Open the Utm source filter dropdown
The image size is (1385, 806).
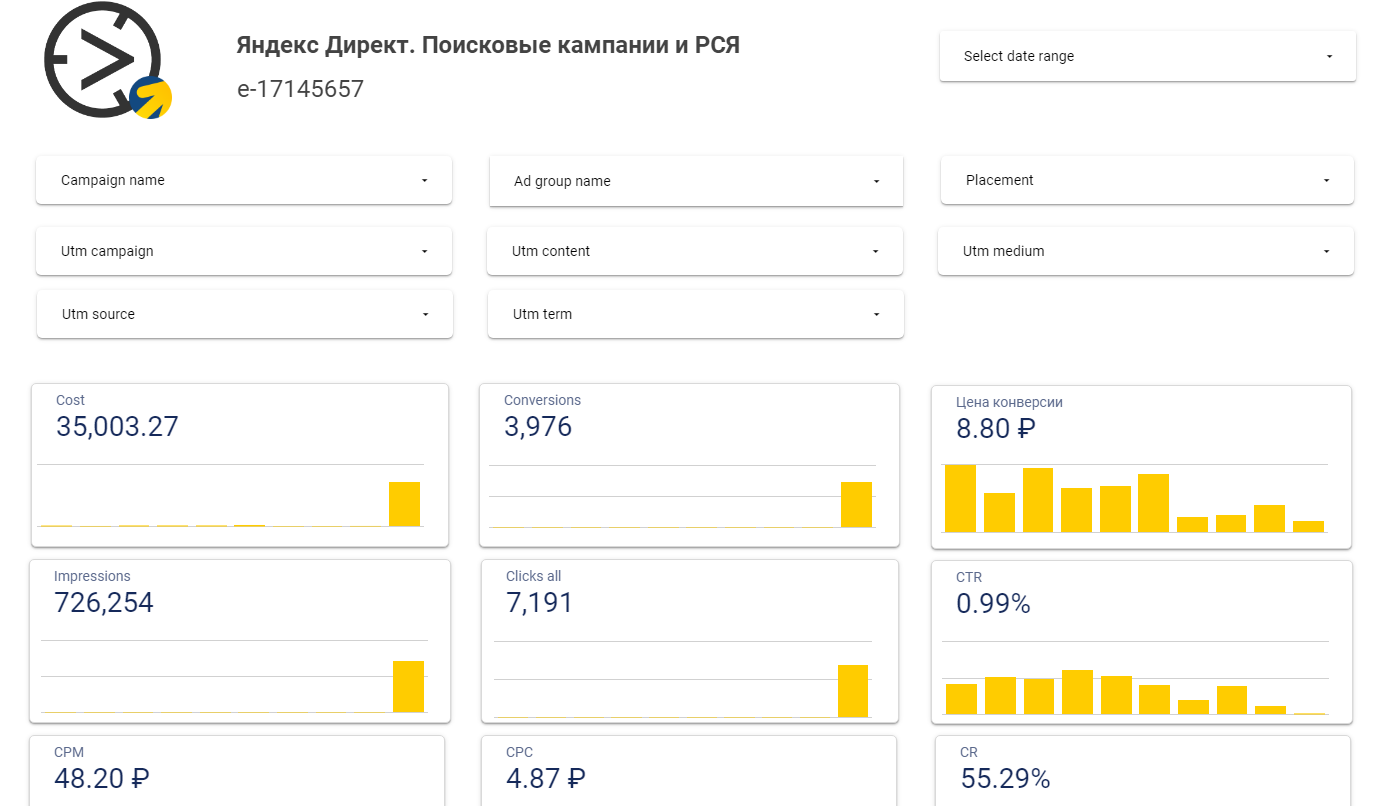(x=243, y=313)
